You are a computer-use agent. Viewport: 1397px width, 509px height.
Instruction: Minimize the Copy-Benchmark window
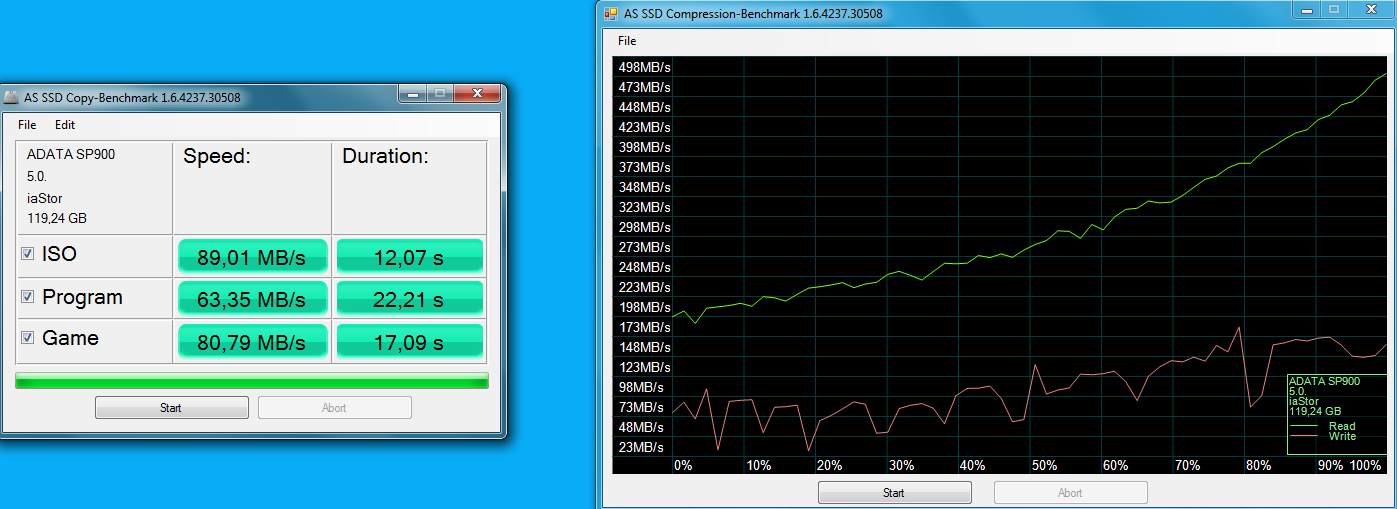pos(412,94)
